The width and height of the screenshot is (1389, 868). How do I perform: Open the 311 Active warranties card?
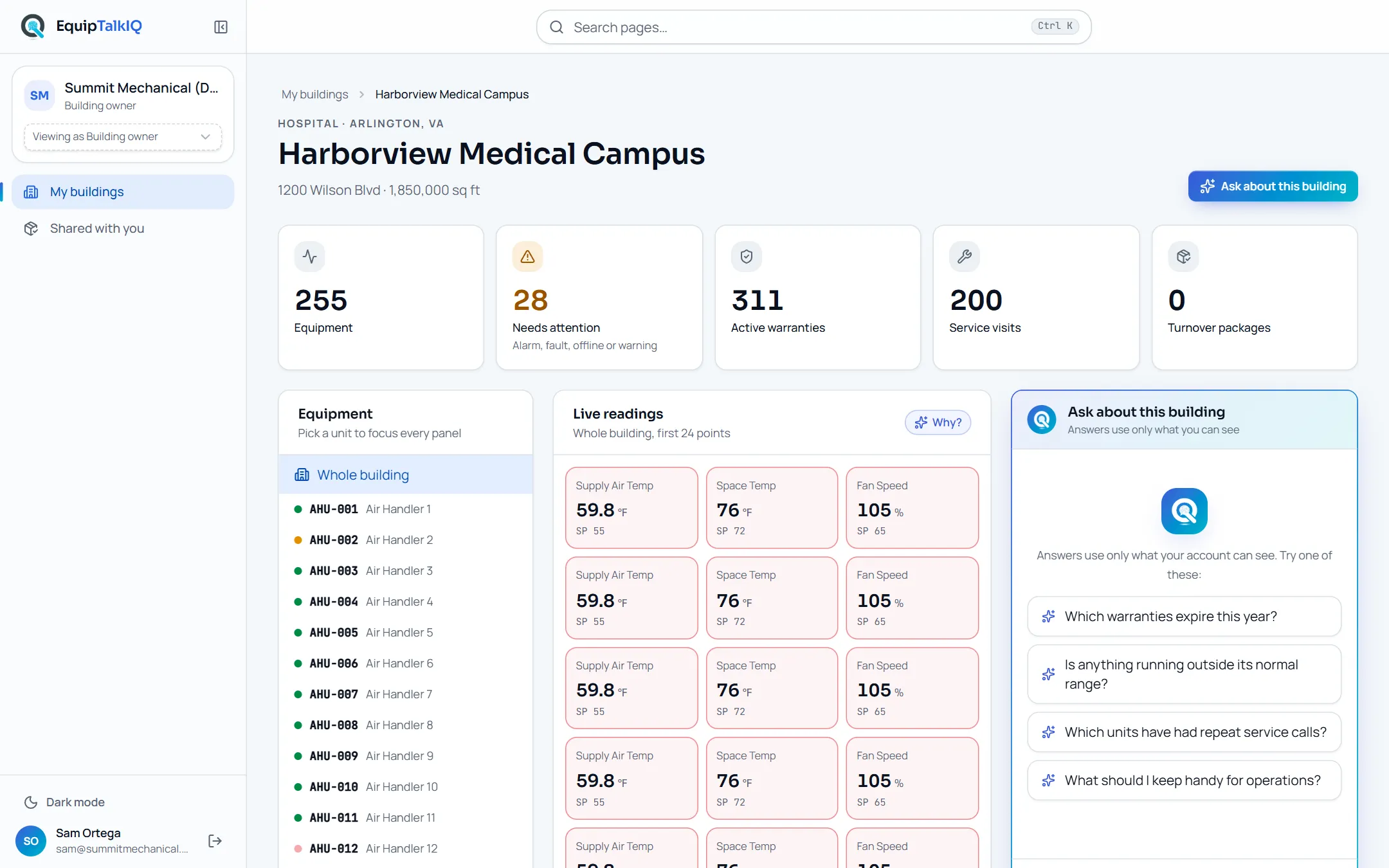818,298
